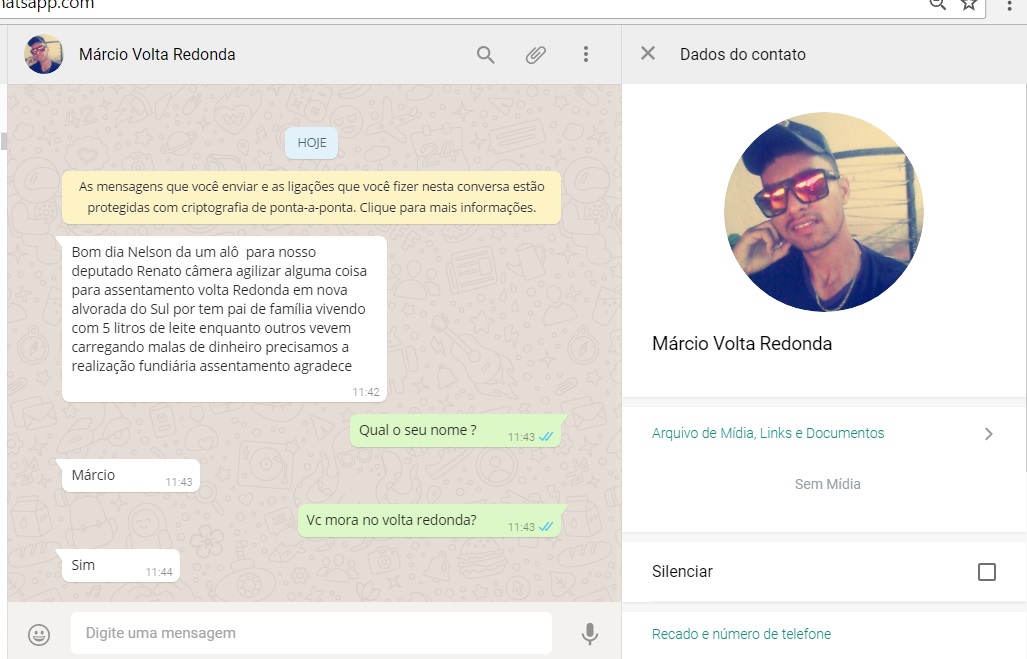Viewport: 1027px width, 659px height.
Task: Open the Recado e número de telefone section
Action: (x=741, y=634)
